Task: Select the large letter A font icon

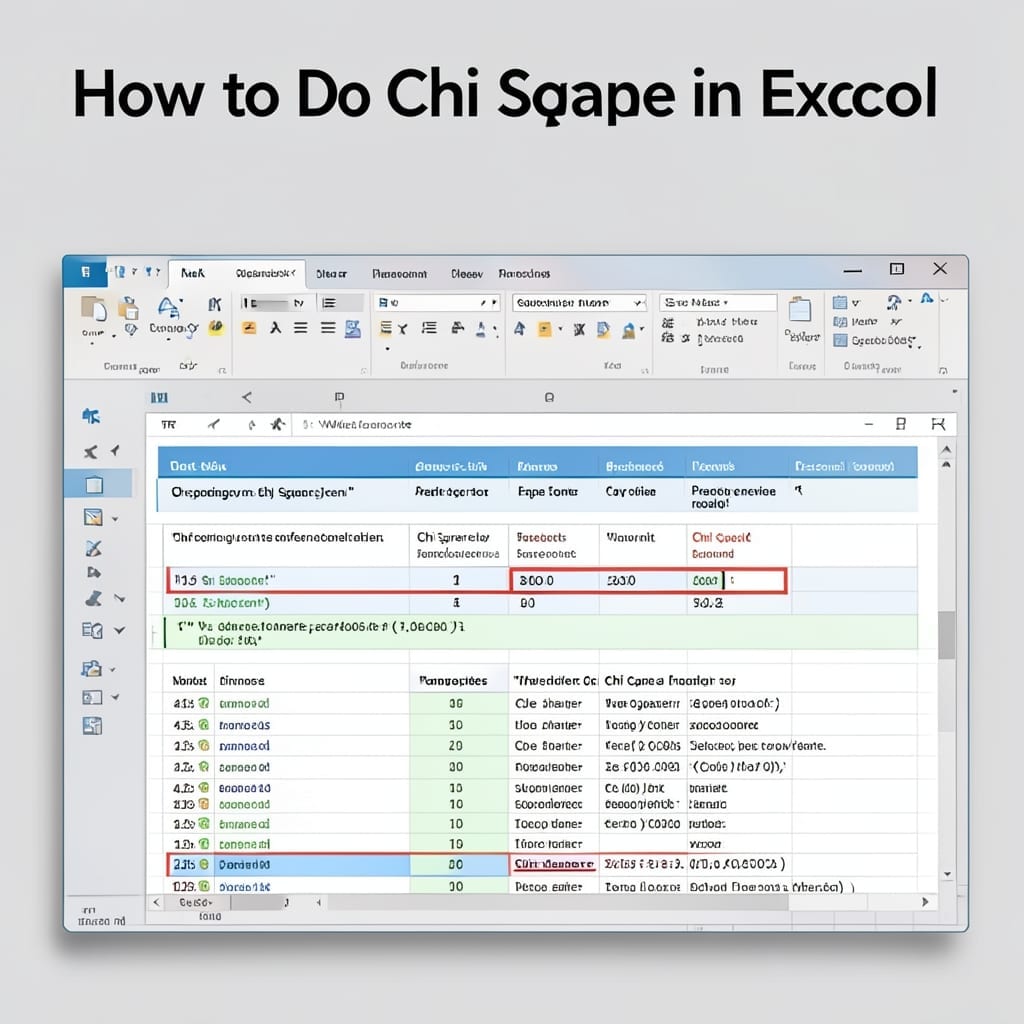Action: (168, 307)
